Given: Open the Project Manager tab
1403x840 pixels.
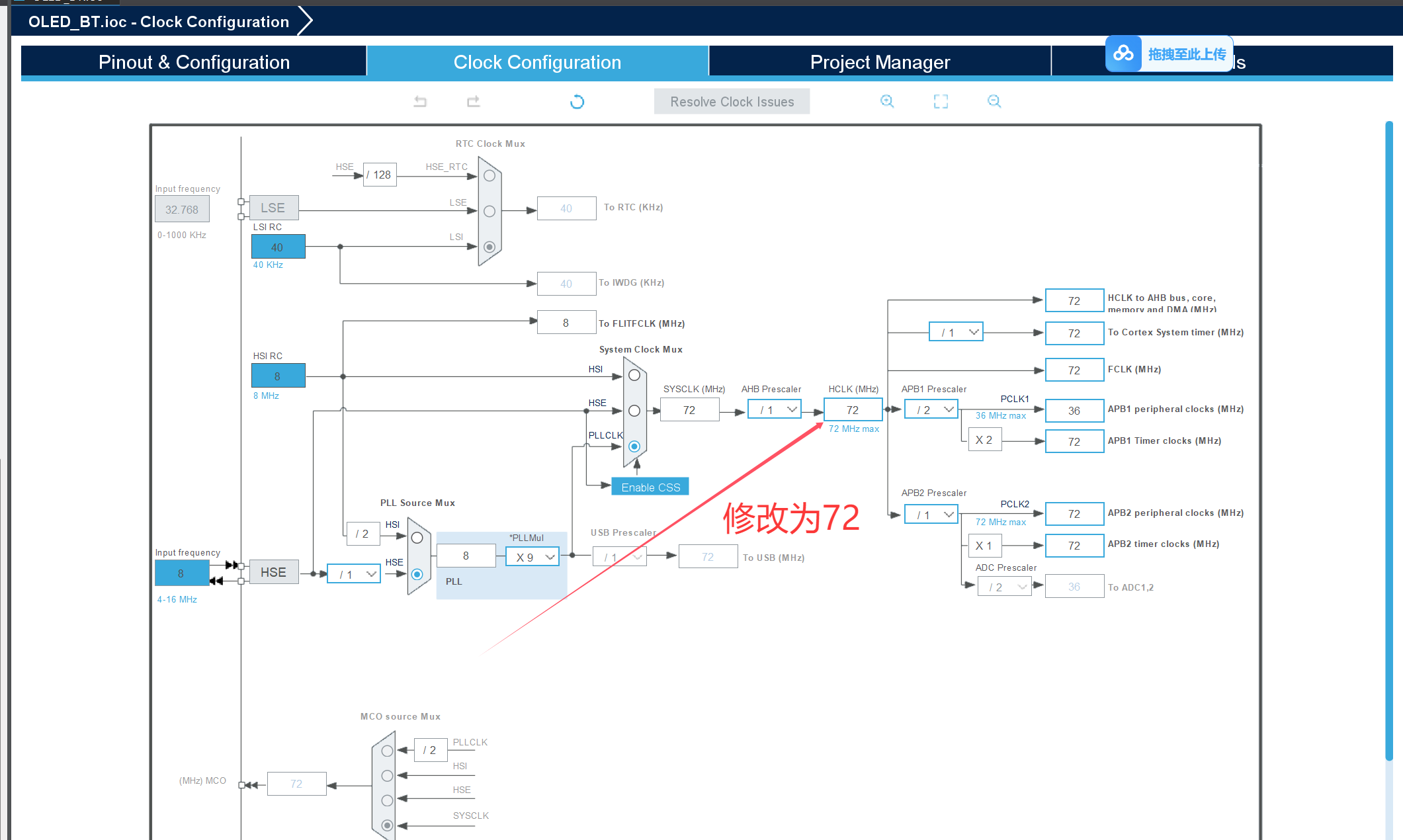Looking at the screenshot, I should coord(880,62).
